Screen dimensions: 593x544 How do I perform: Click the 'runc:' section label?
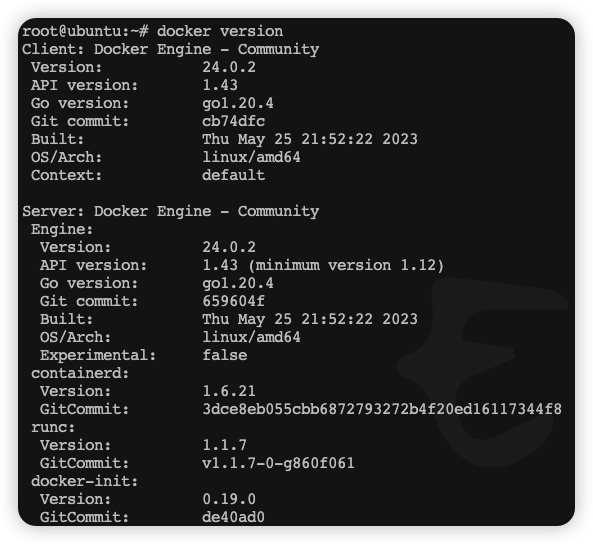click(53, 427)
